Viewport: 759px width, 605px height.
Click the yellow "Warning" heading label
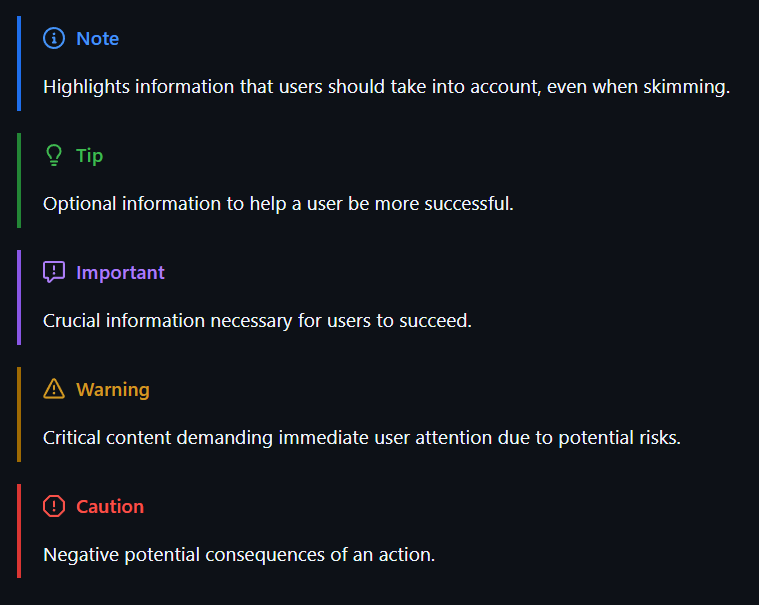pos(112,390)
